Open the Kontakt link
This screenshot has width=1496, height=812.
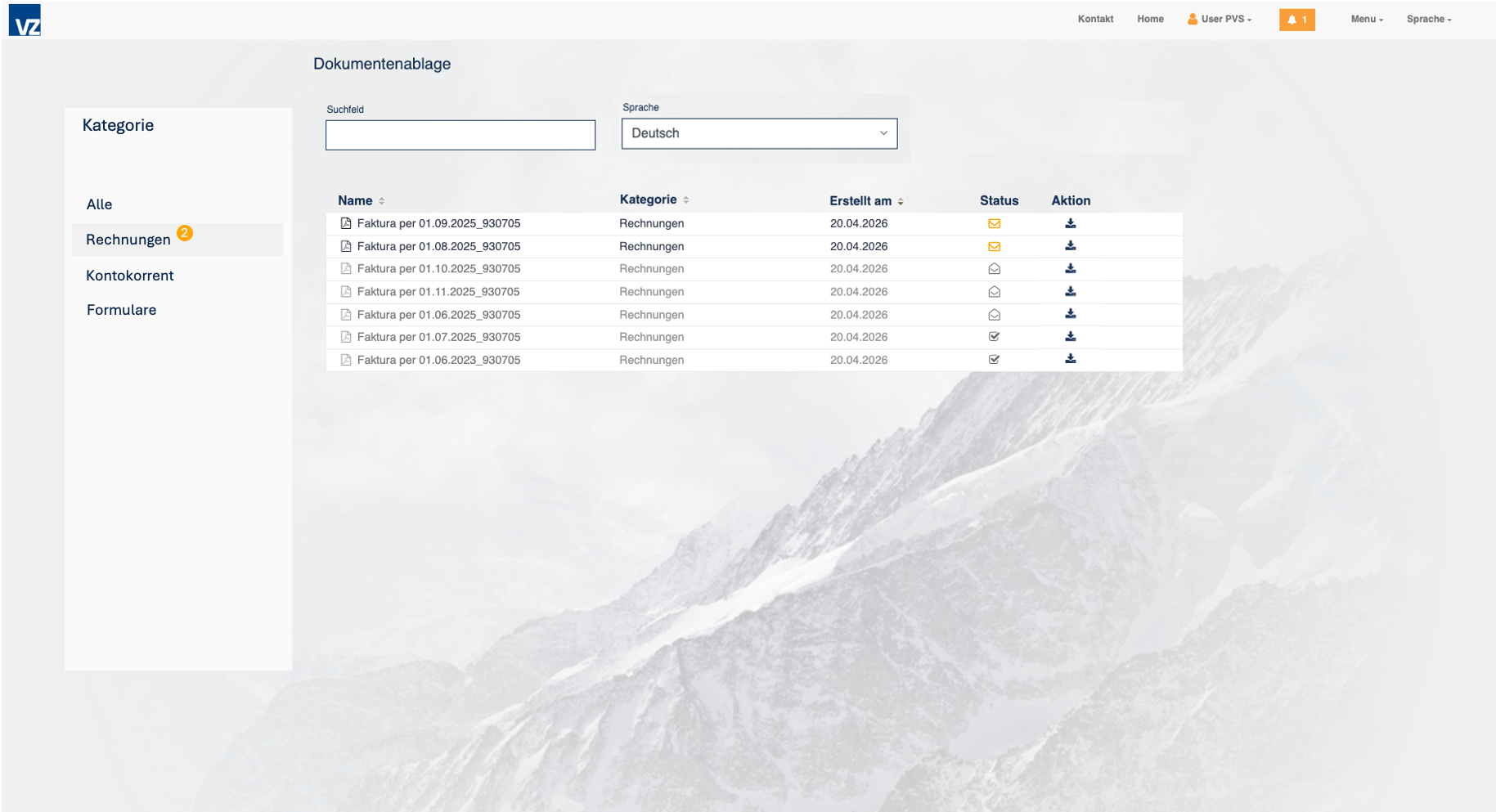1095,19
